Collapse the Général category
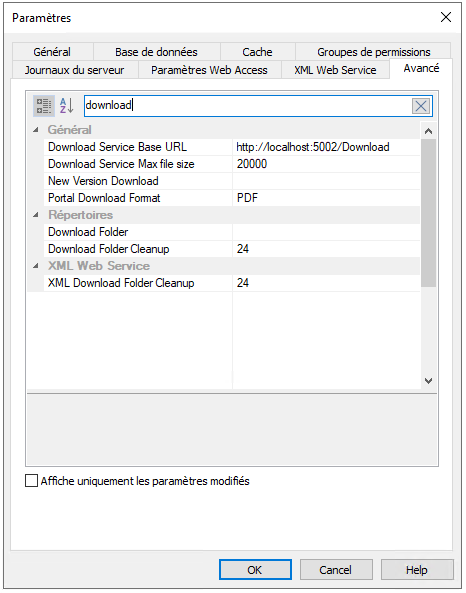466x593 pixels. pos(36,130)
